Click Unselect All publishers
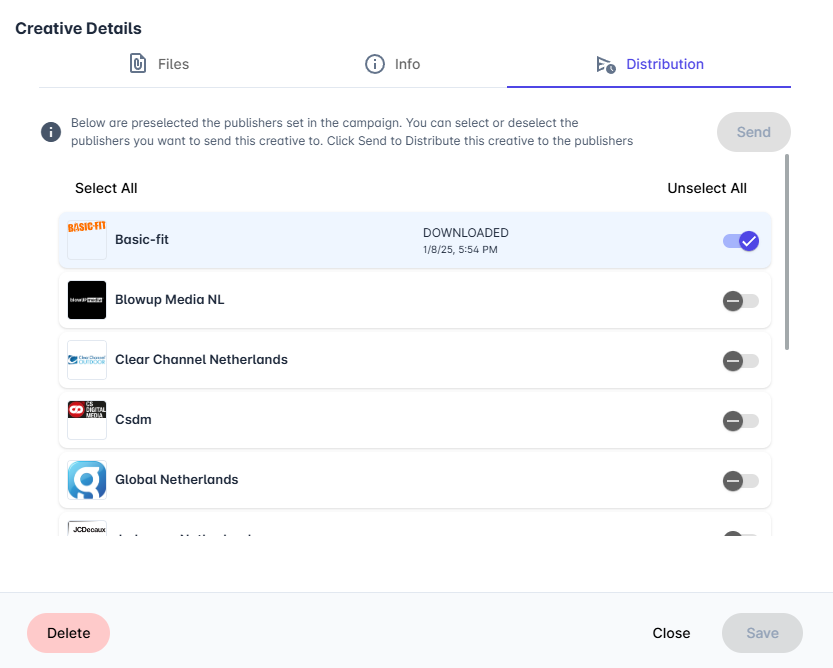 (707, 188)
